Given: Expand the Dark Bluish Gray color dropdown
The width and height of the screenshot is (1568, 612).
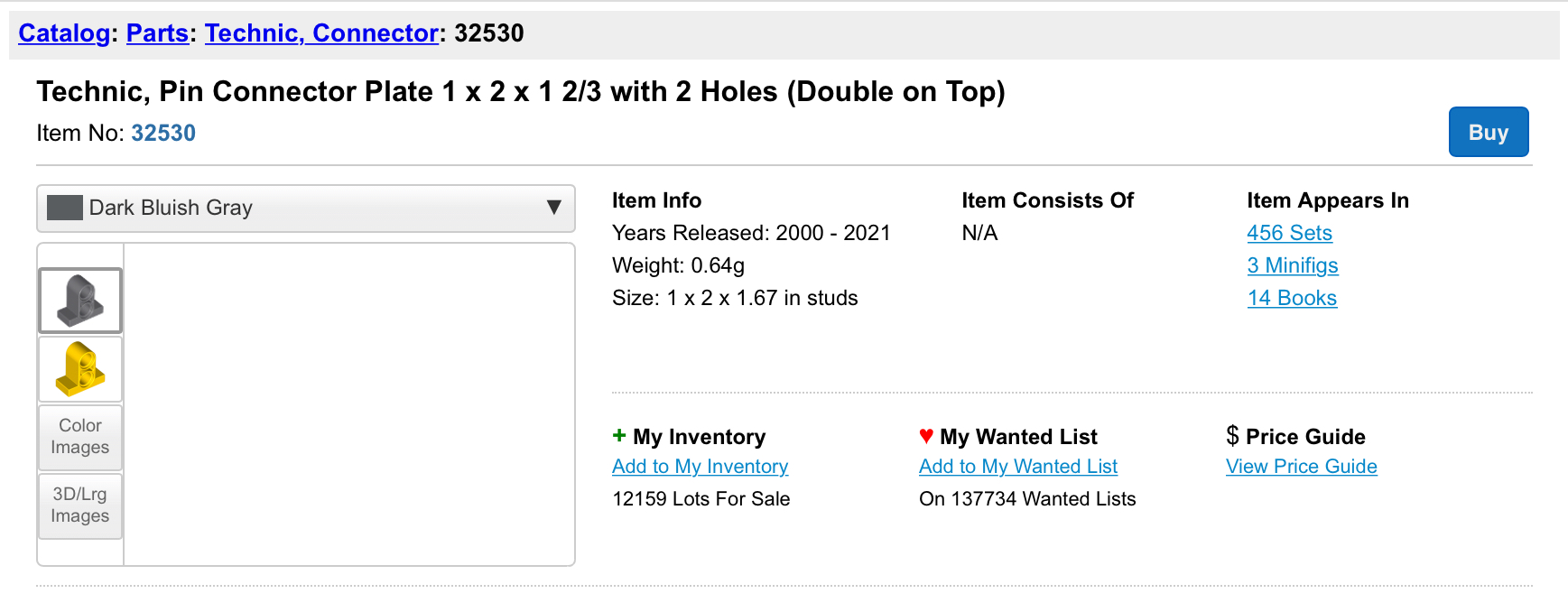Looking at the screenshot, I should (x=305, y=209).
